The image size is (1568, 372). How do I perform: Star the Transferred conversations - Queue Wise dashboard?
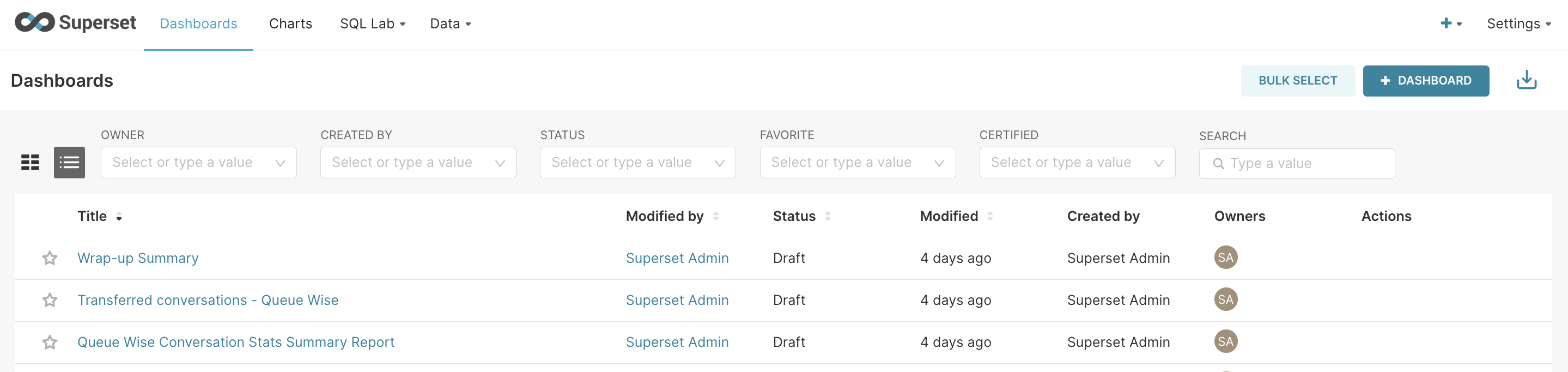click(x=50, y=300)
